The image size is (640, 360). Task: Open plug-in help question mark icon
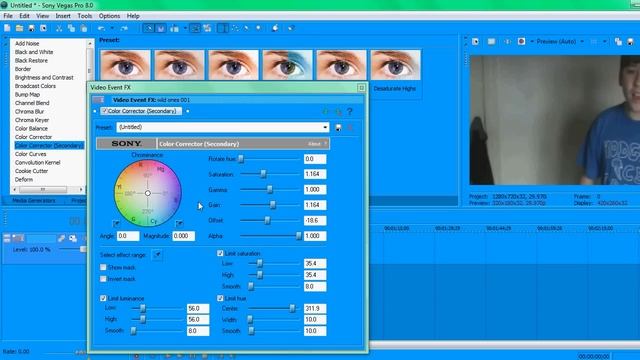point(350,111)
